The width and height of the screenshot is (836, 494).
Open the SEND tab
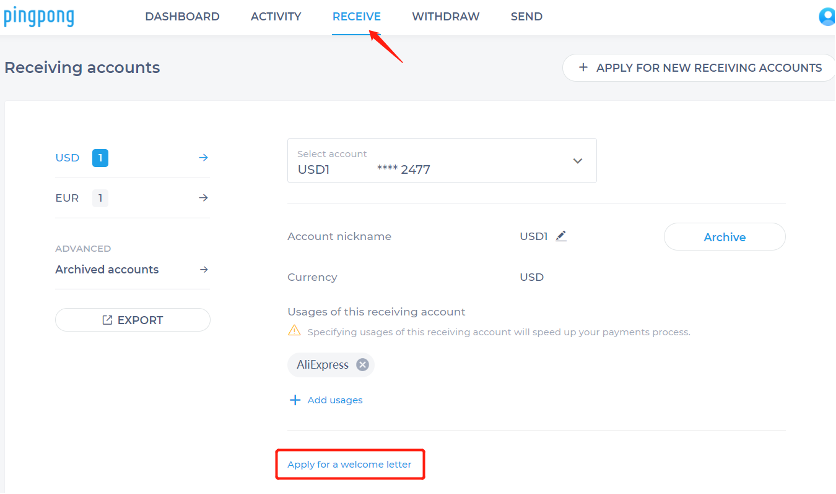[526, 17]
